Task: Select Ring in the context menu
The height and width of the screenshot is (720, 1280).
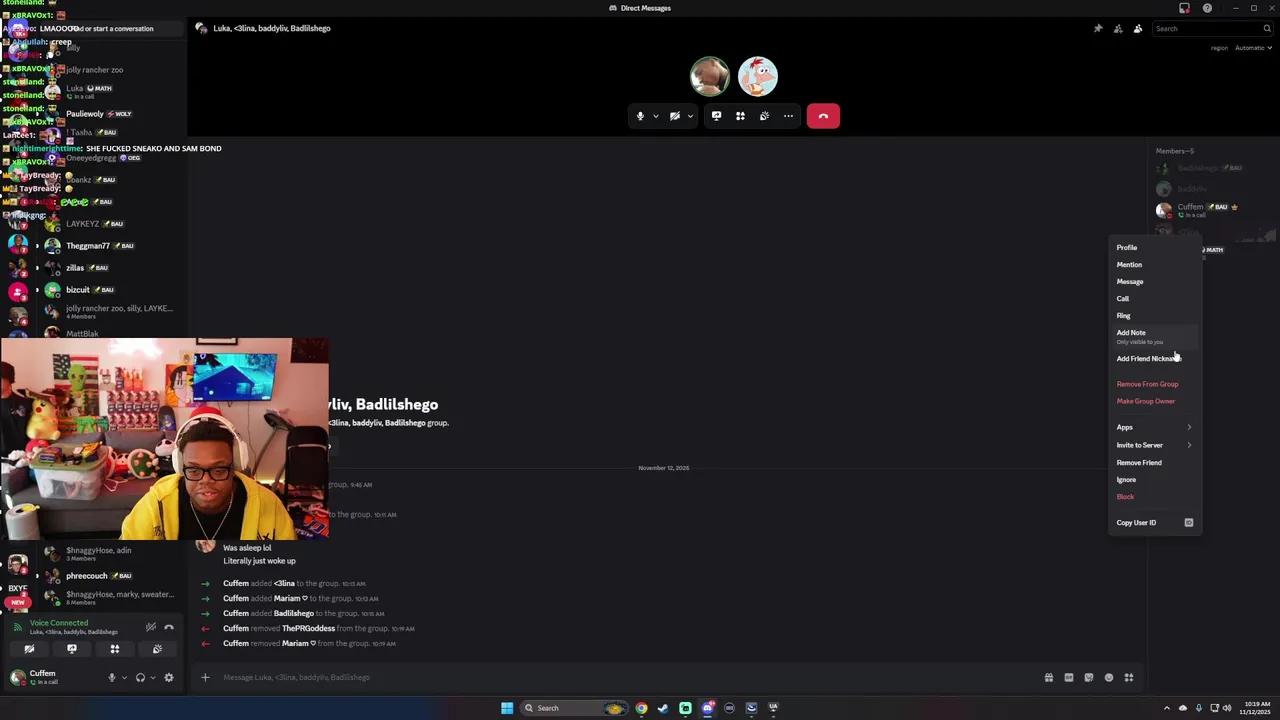Action: point(1155,315)
